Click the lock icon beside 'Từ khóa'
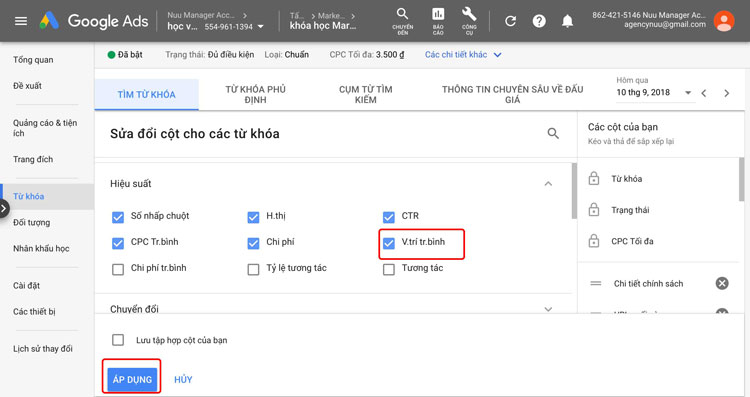The image size is (750, 397). [x=594, y=178]
